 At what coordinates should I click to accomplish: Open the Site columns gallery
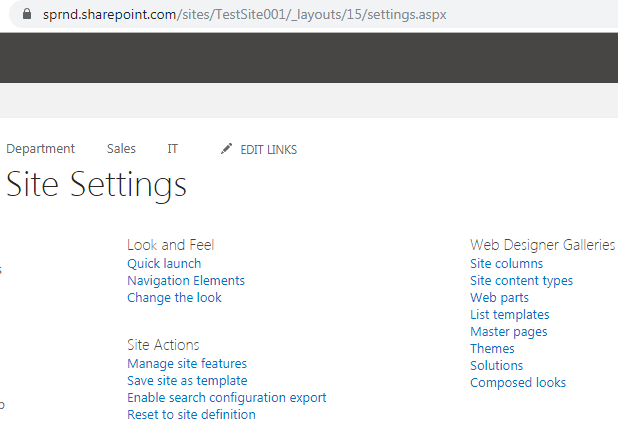click(x=506, y=263)
